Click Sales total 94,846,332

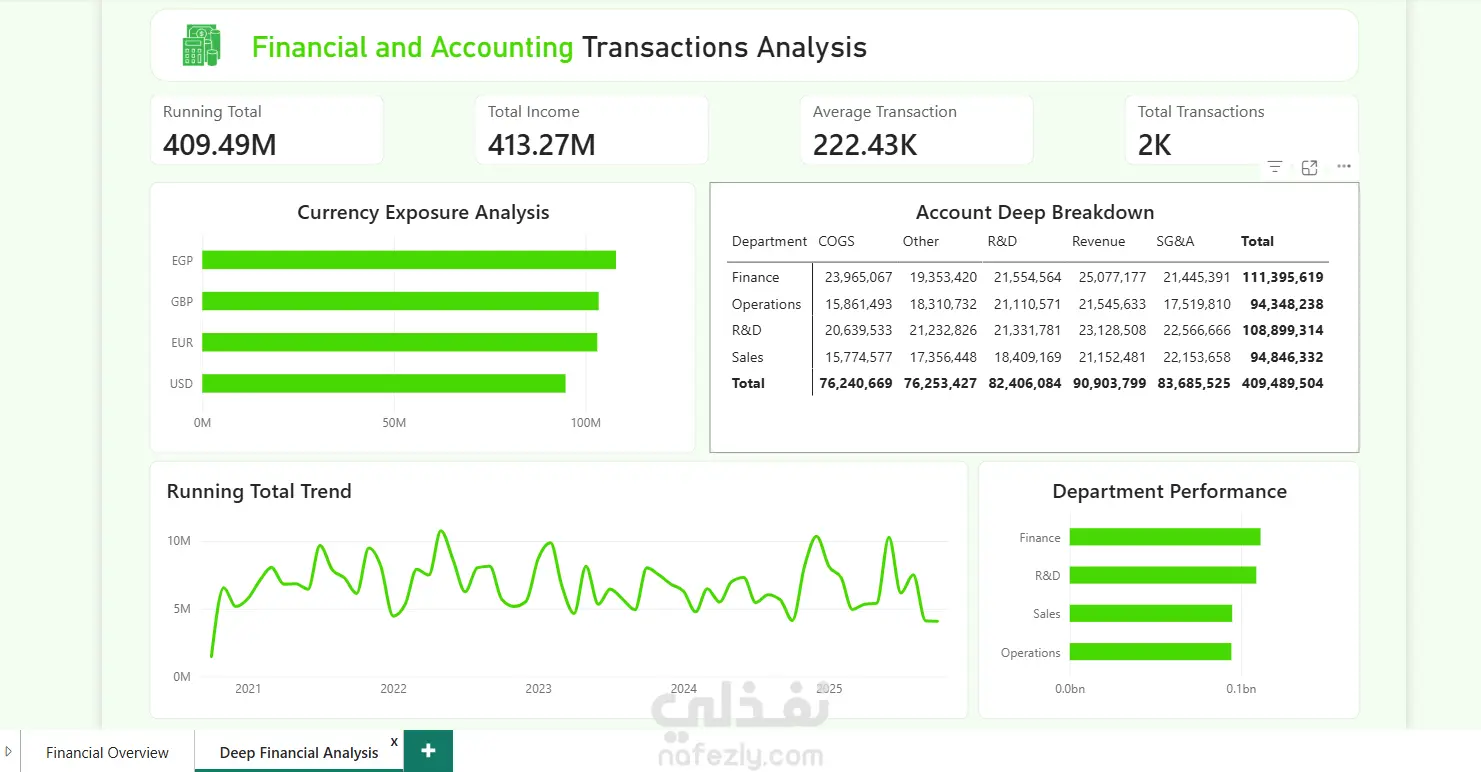[x=1287, y=357]
